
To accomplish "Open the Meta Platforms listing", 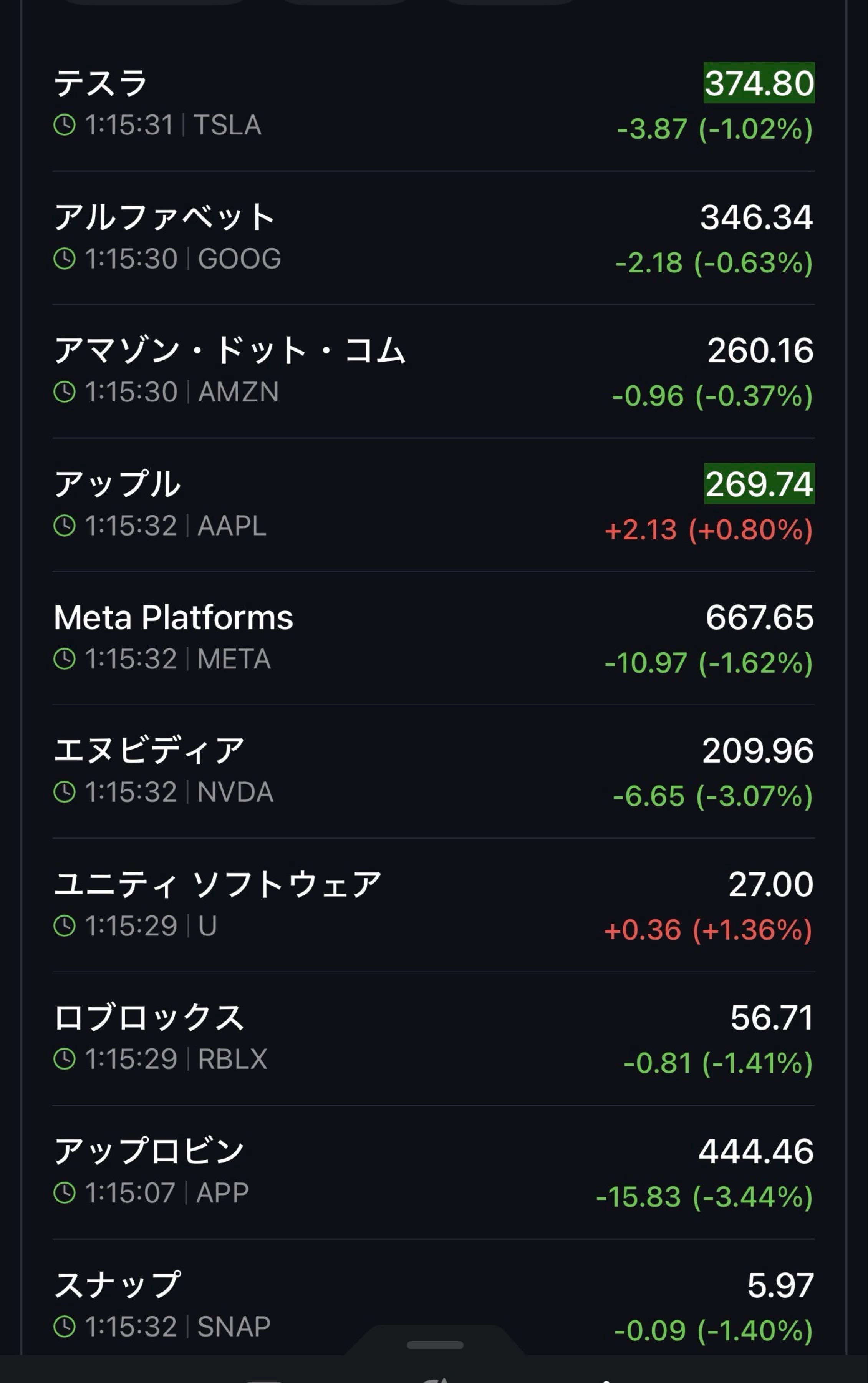I will 173,618.
